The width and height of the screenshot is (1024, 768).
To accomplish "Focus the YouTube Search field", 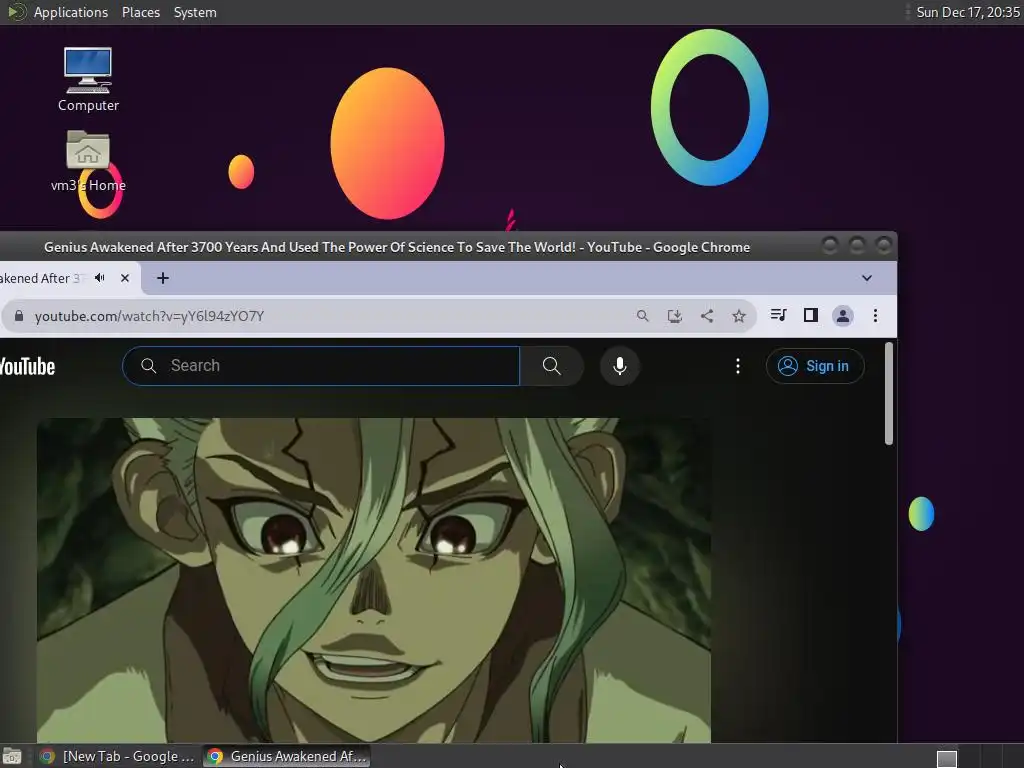I will point(321,366).
